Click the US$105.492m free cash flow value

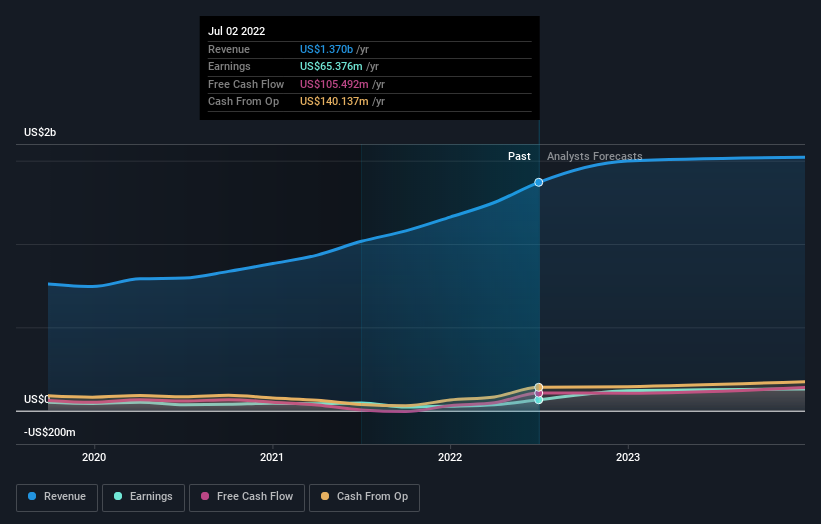(x=334, y=84)
